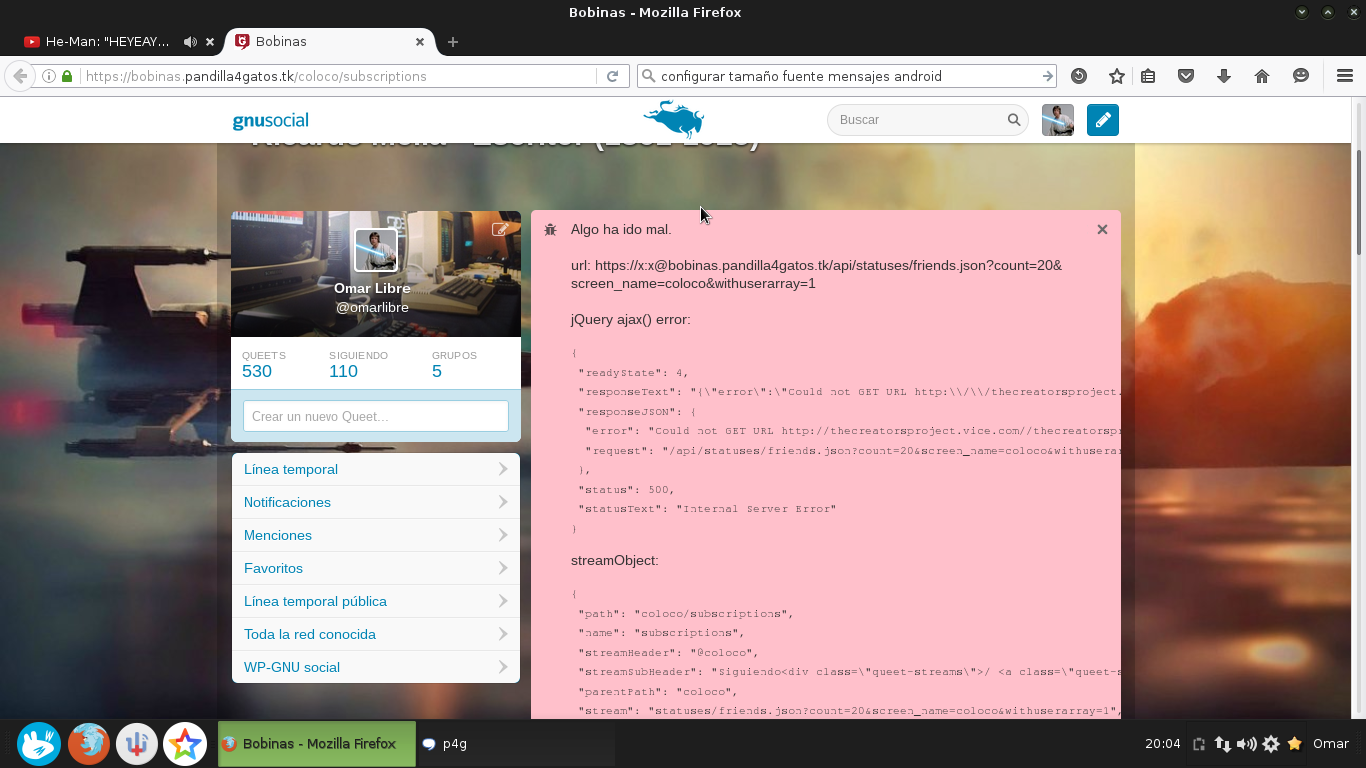Open URL history dropdown in address bar

[590, 76]
